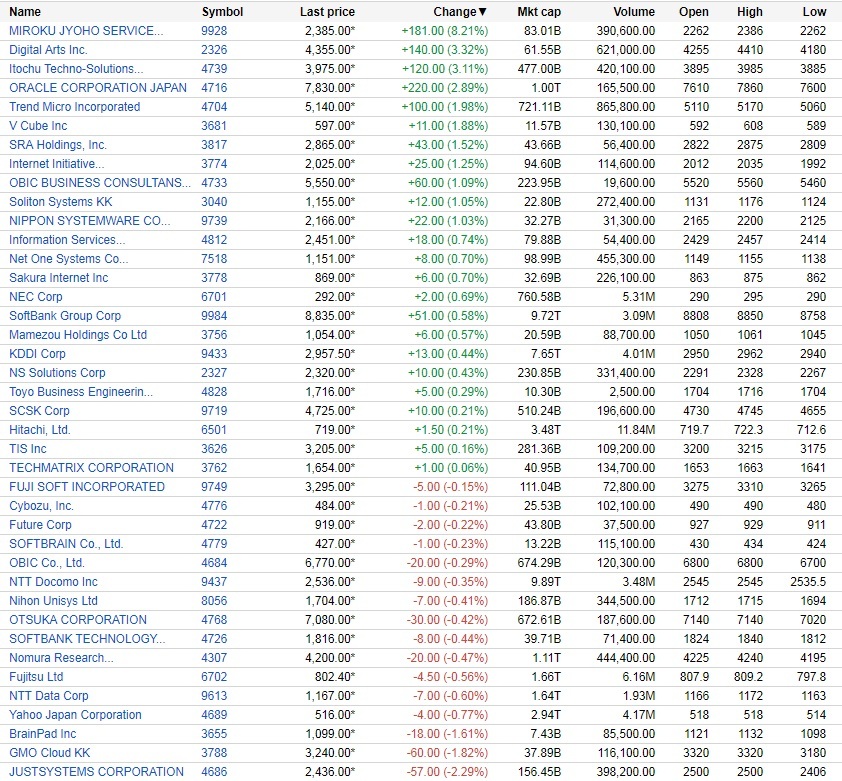Screen dimensions: 842x781
Task: Open NIPPON SYSTEMWARE CO link
Action: click(90, 221)
